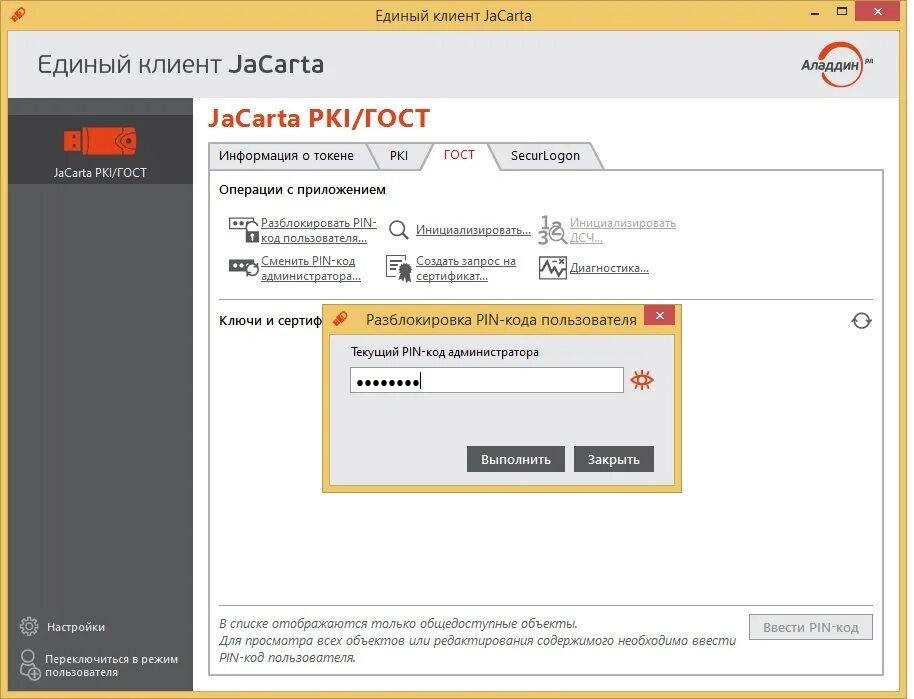Maximize the Единый клиент JaCarta window

coord(842,12)
